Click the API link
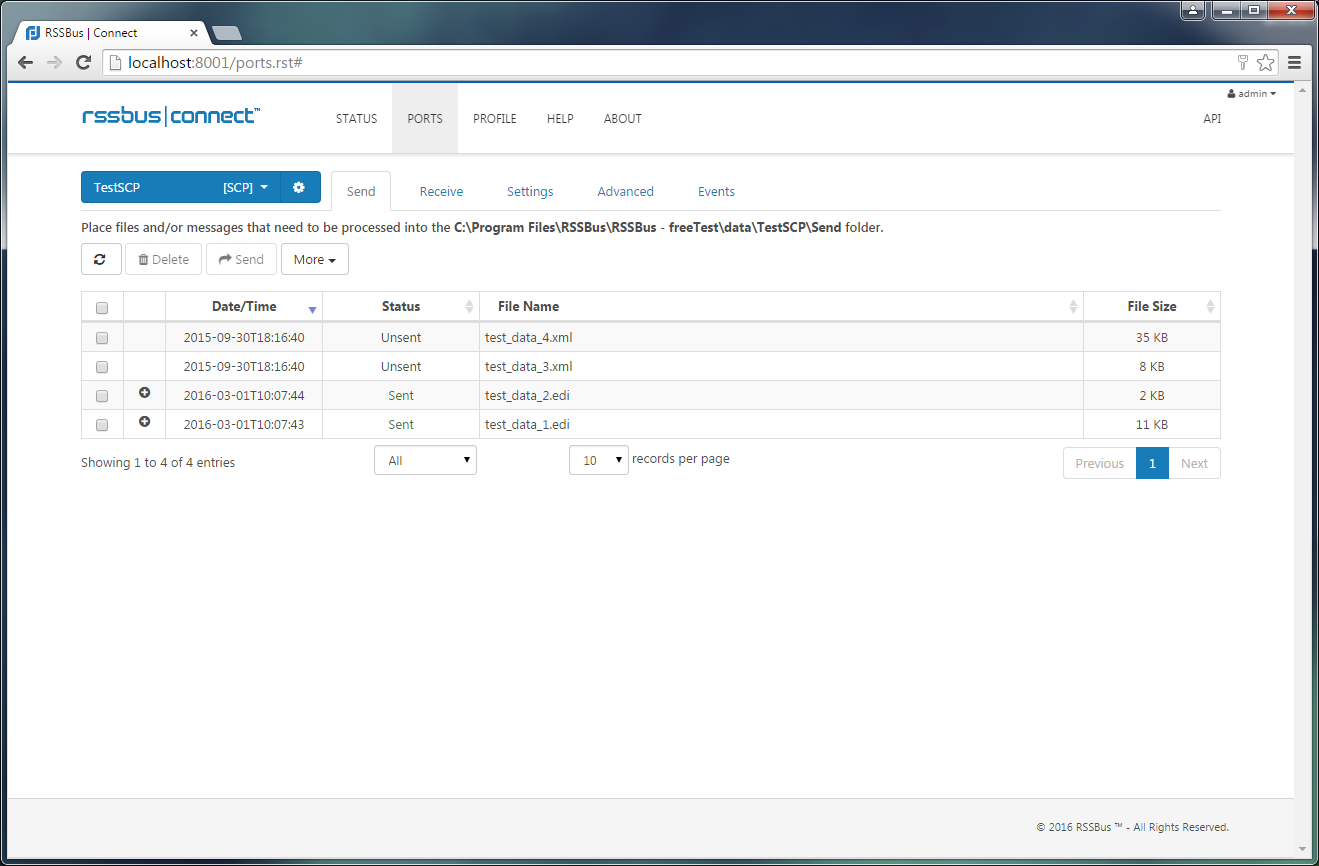The width and height of the screenshot is (1319, 866). 1211,118
